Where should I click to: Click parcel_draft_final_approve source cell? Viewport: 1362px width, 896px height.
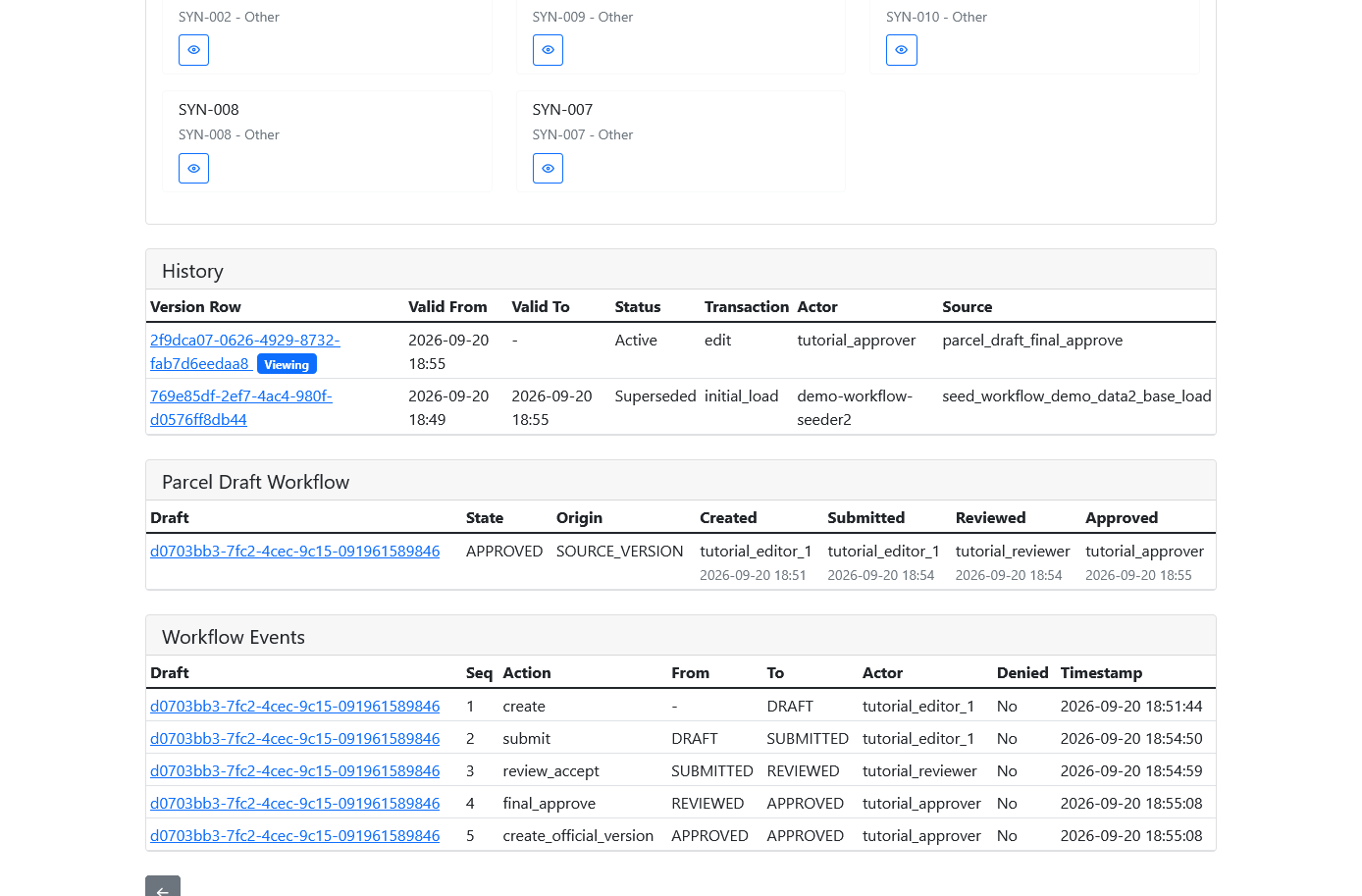[1032, 341]
